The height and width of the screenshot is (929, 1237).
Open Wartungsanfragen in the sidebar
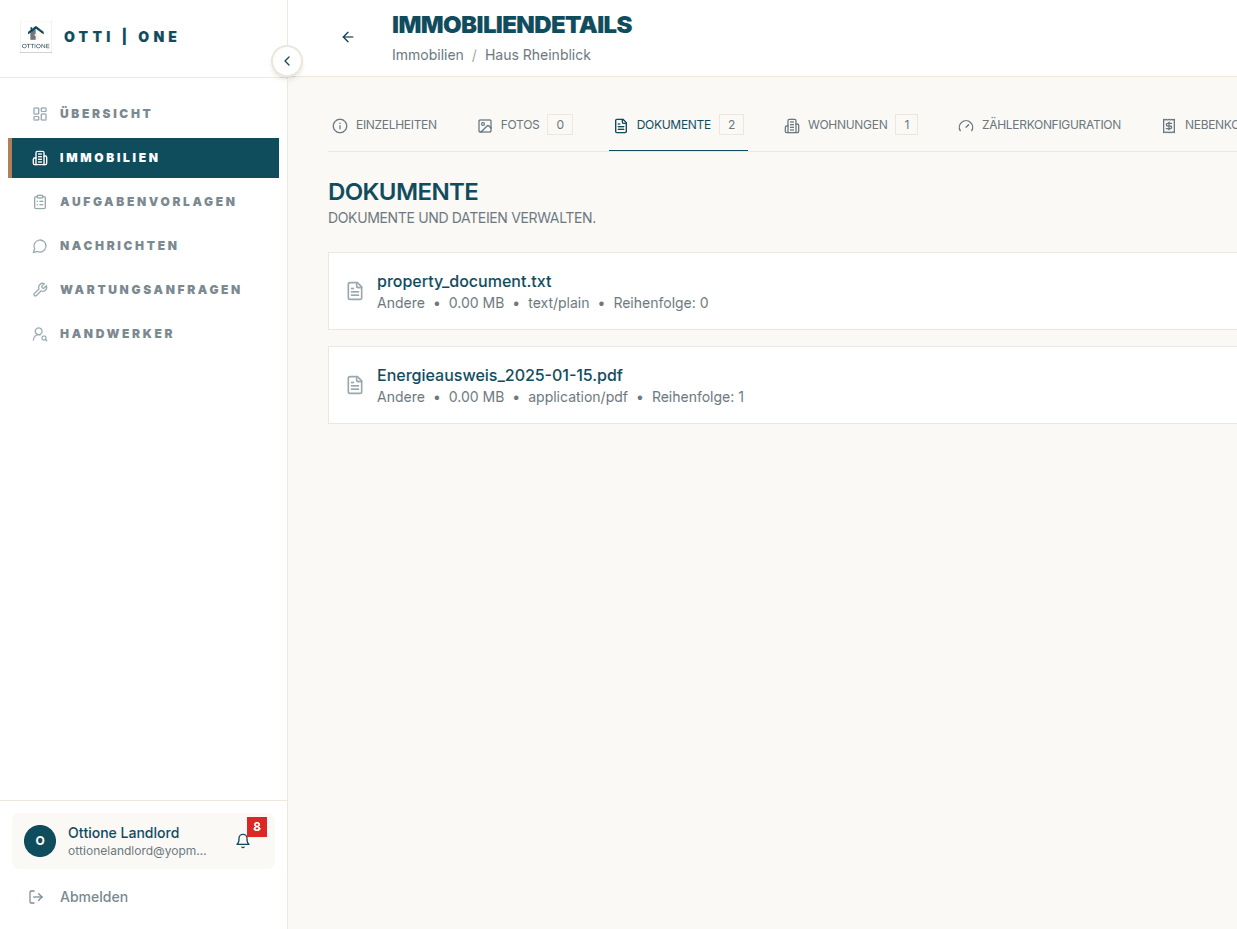(x=150, y=290)
